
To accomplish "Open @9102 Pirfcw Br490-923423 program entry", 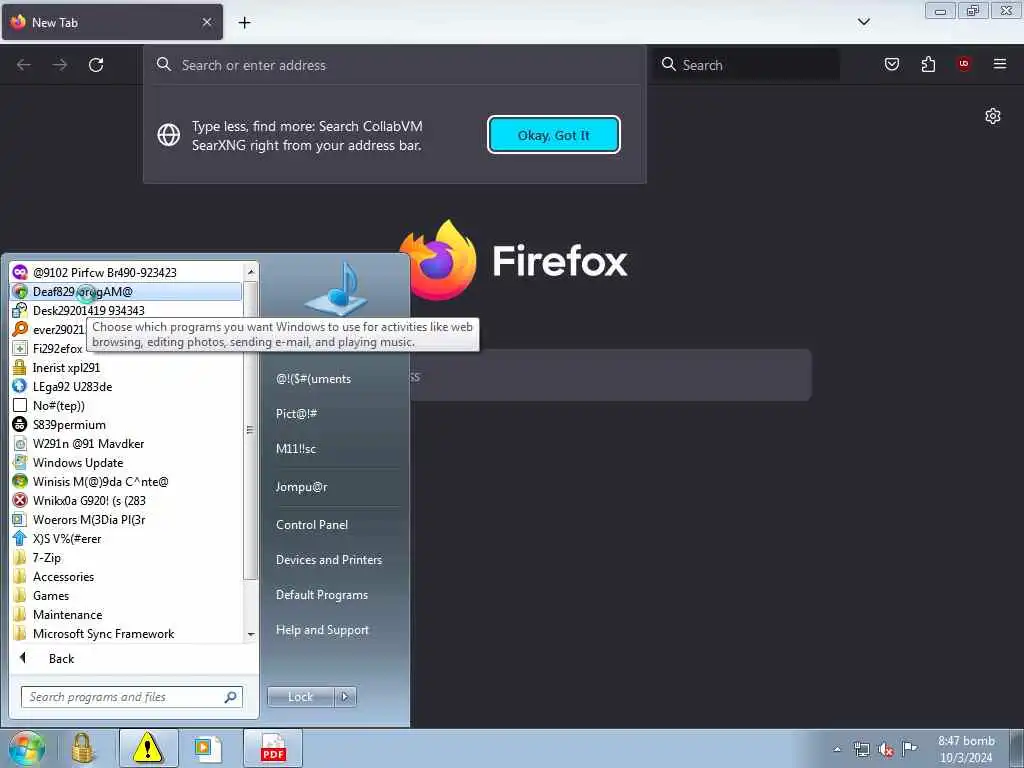I will (127, 272).
